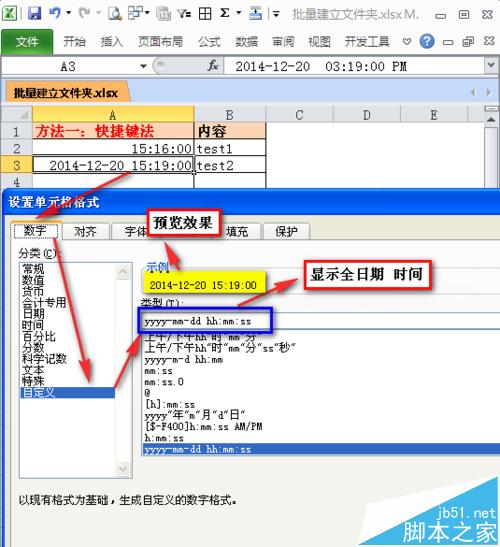500x547 pixels.
Task: Click the Save icon in quick access toolbar
Action: 34,13
